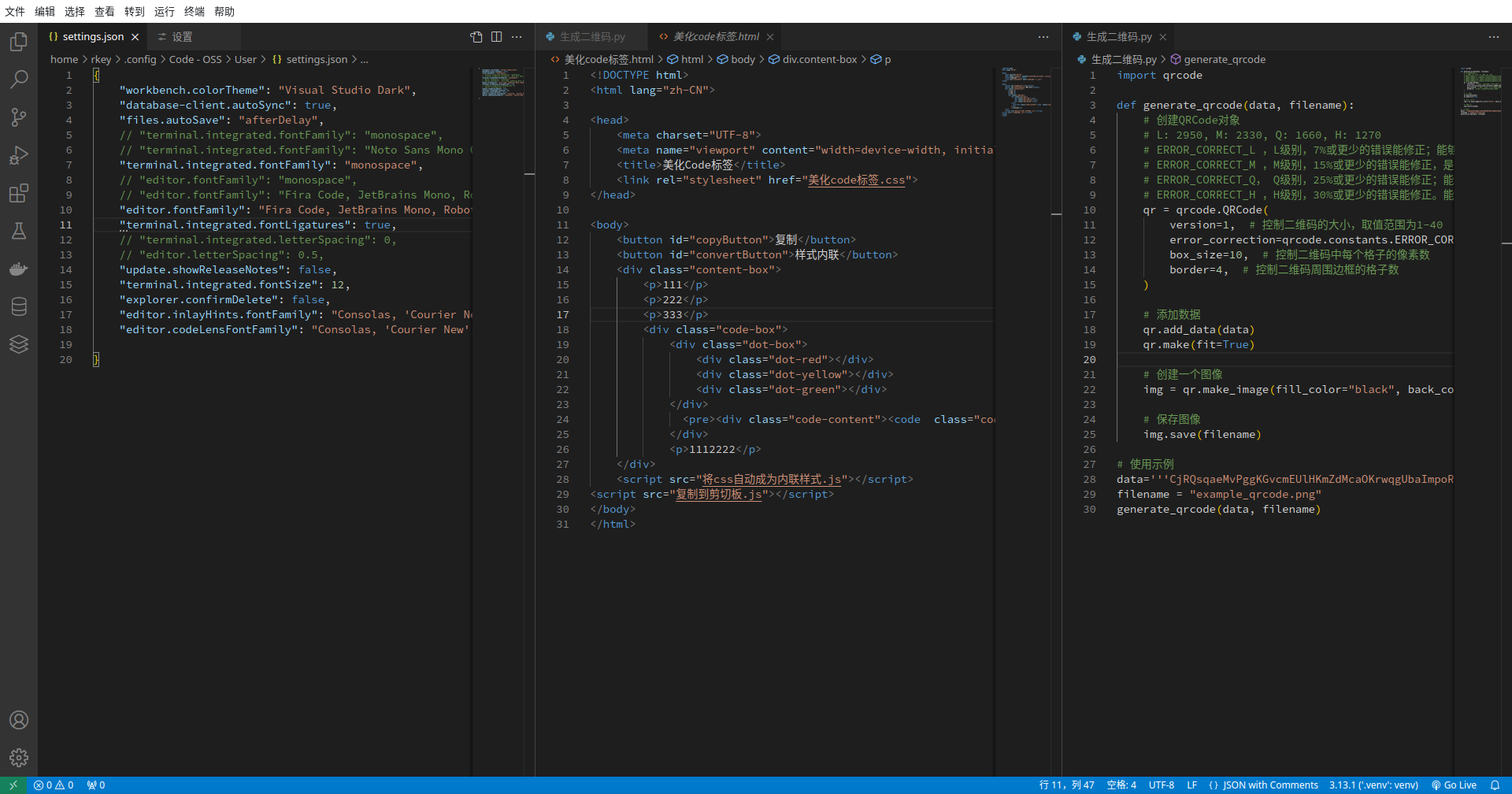Open the Source Control view
The image size is (1512, 794).
(x=19, y=117)
